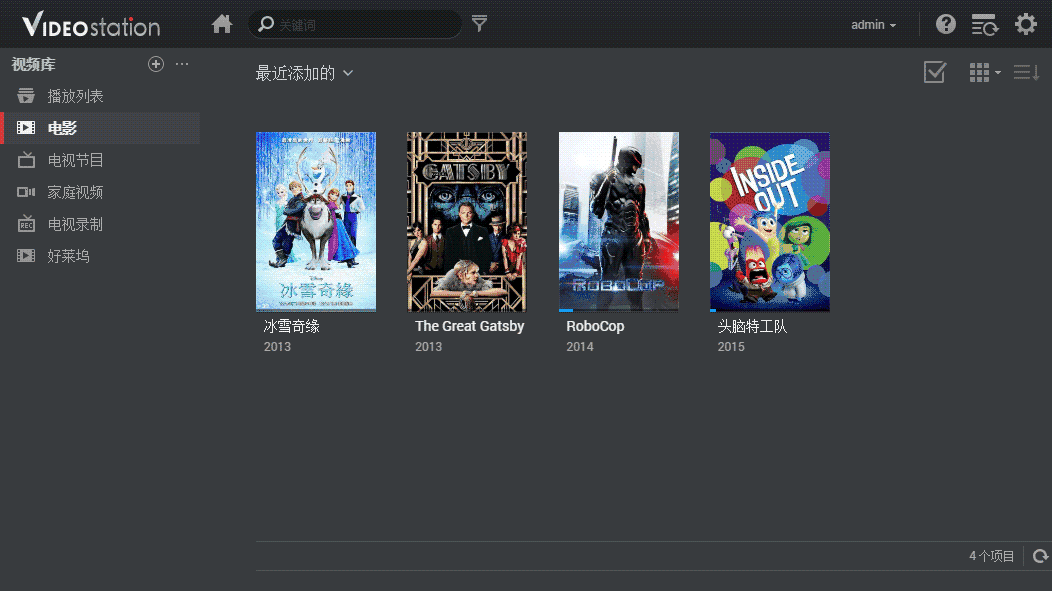Add a new video library with plus icon
Image resolution: width=1052 pixels, height=591 pixels.
[x=156, y=64]
